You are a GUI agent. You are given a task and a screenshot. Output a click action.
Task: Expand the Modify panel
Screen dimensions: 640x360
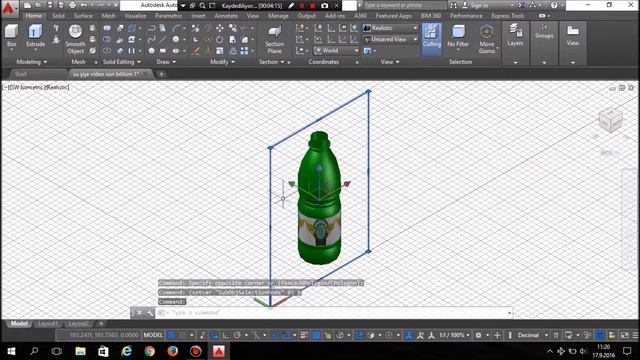coord(222,62)
